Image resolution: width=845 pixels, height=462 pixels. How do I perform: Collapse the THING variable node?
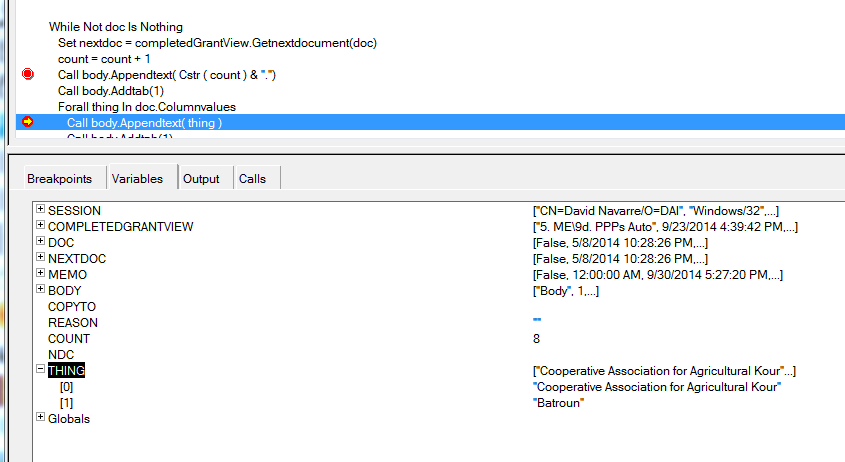point(40,370)
